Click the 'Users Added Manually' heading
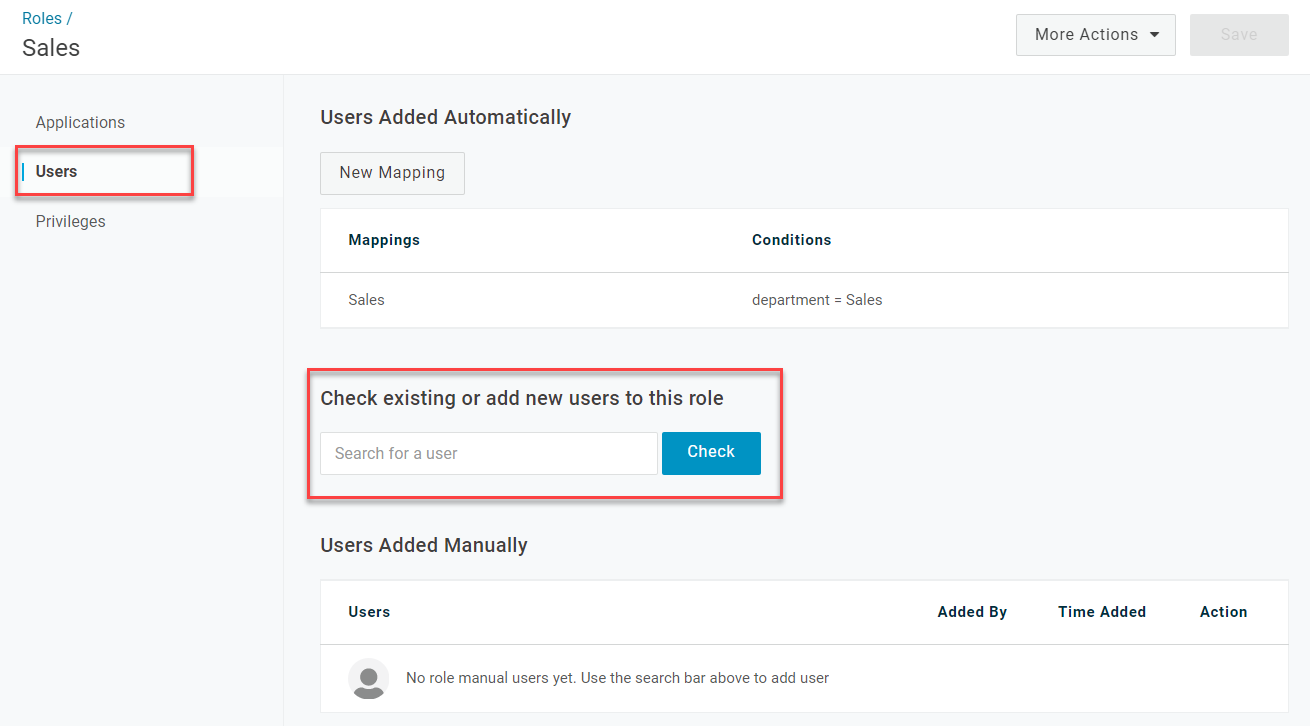 tap(424, 546)
